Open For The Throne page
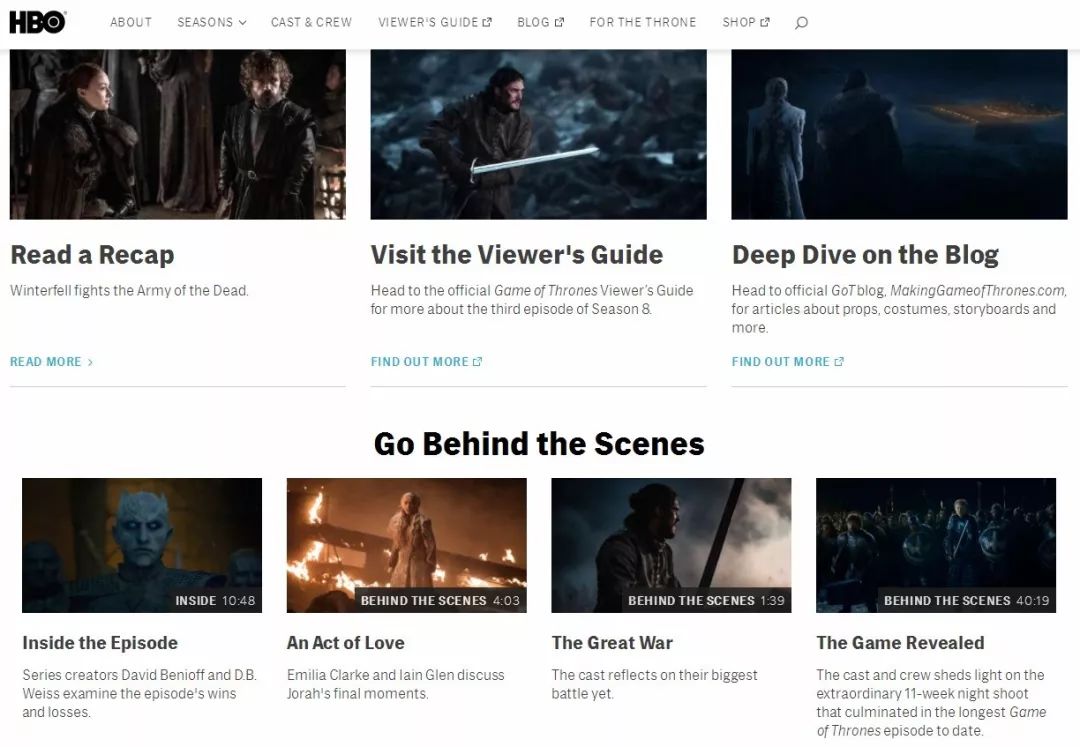Image resolution: width=1080 pixels, height=747 pixels. 643,22
